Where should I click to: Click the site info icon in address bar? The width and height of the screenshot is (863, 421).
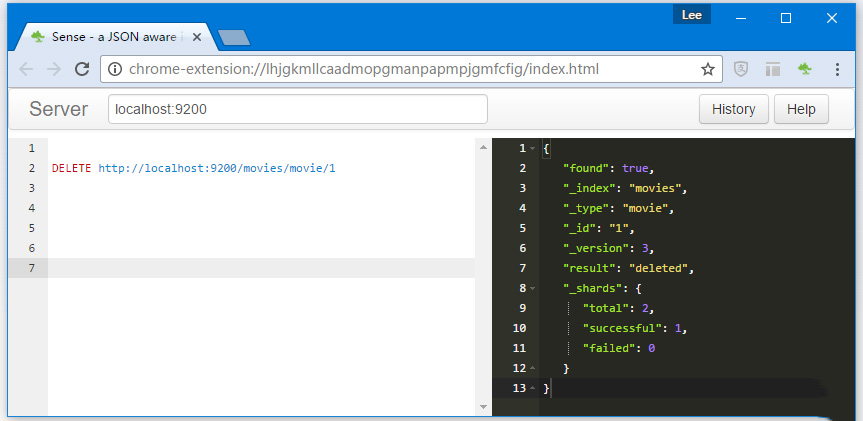115,69
